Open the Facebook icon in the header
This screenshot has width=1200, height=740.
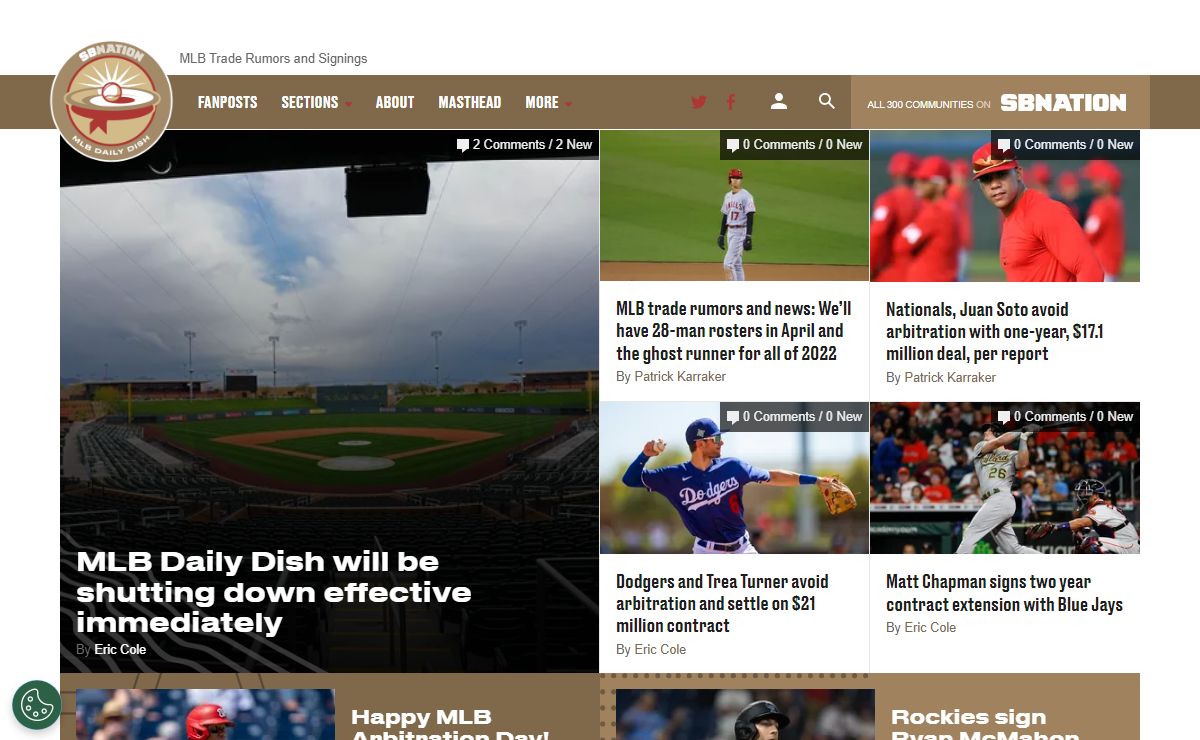731,102
